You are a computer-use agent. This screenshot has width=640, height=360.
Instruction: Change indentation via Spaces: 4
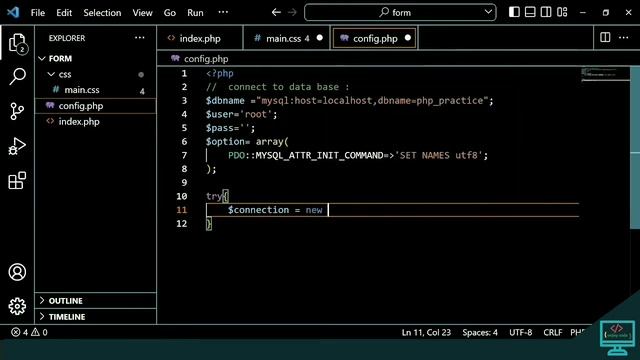480,332
